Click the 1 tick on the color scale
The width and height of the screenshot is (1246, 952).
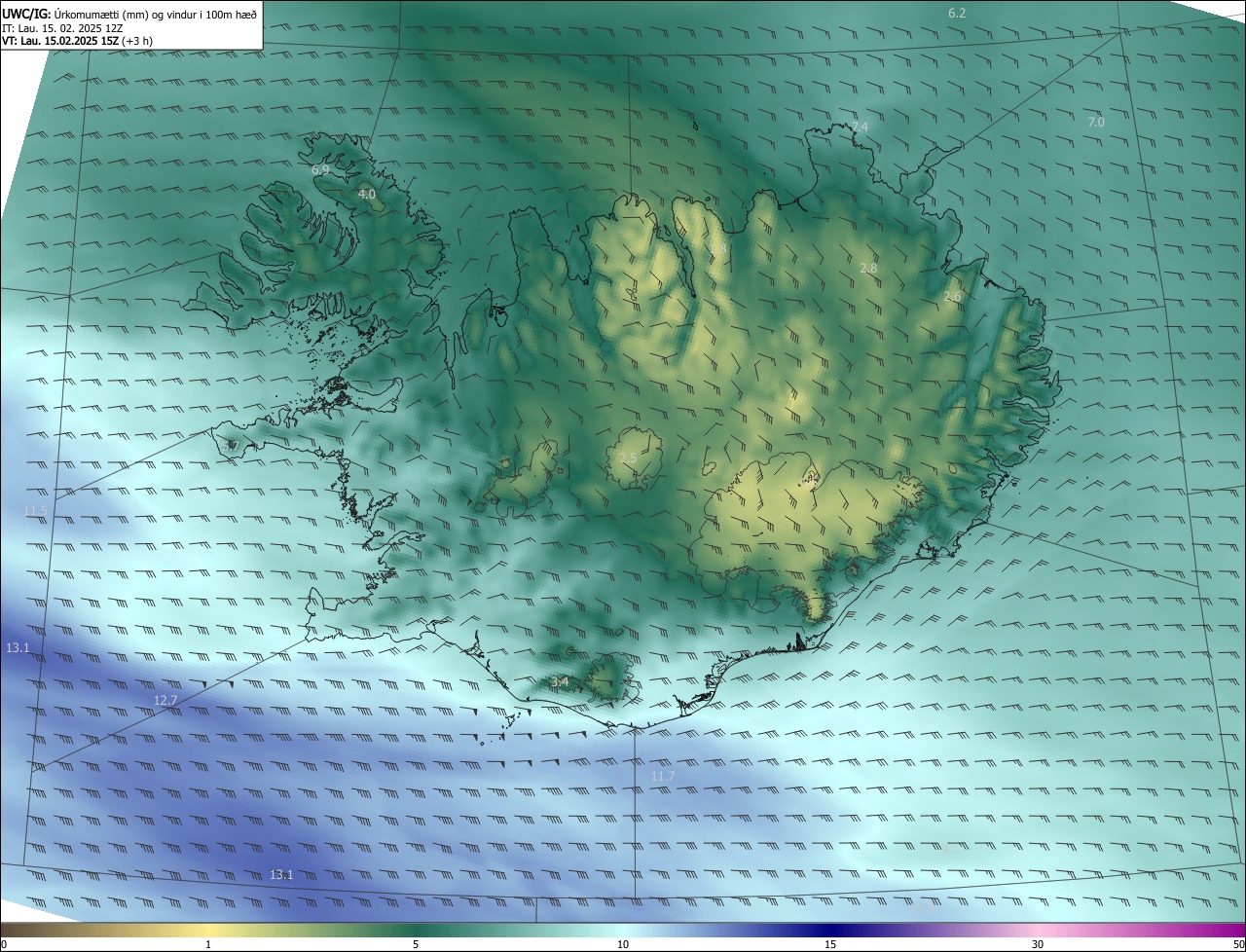click(x=208, y=944)
